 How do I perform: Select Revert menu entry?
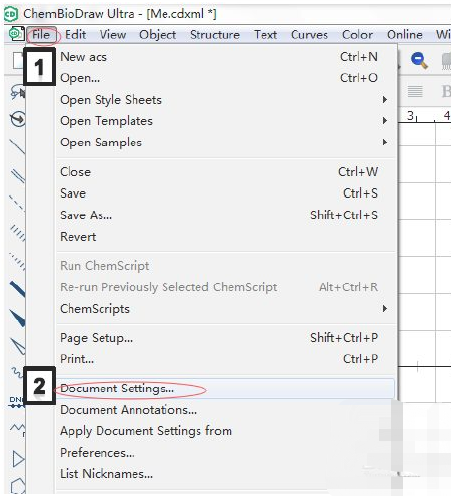tap(225, 237)
